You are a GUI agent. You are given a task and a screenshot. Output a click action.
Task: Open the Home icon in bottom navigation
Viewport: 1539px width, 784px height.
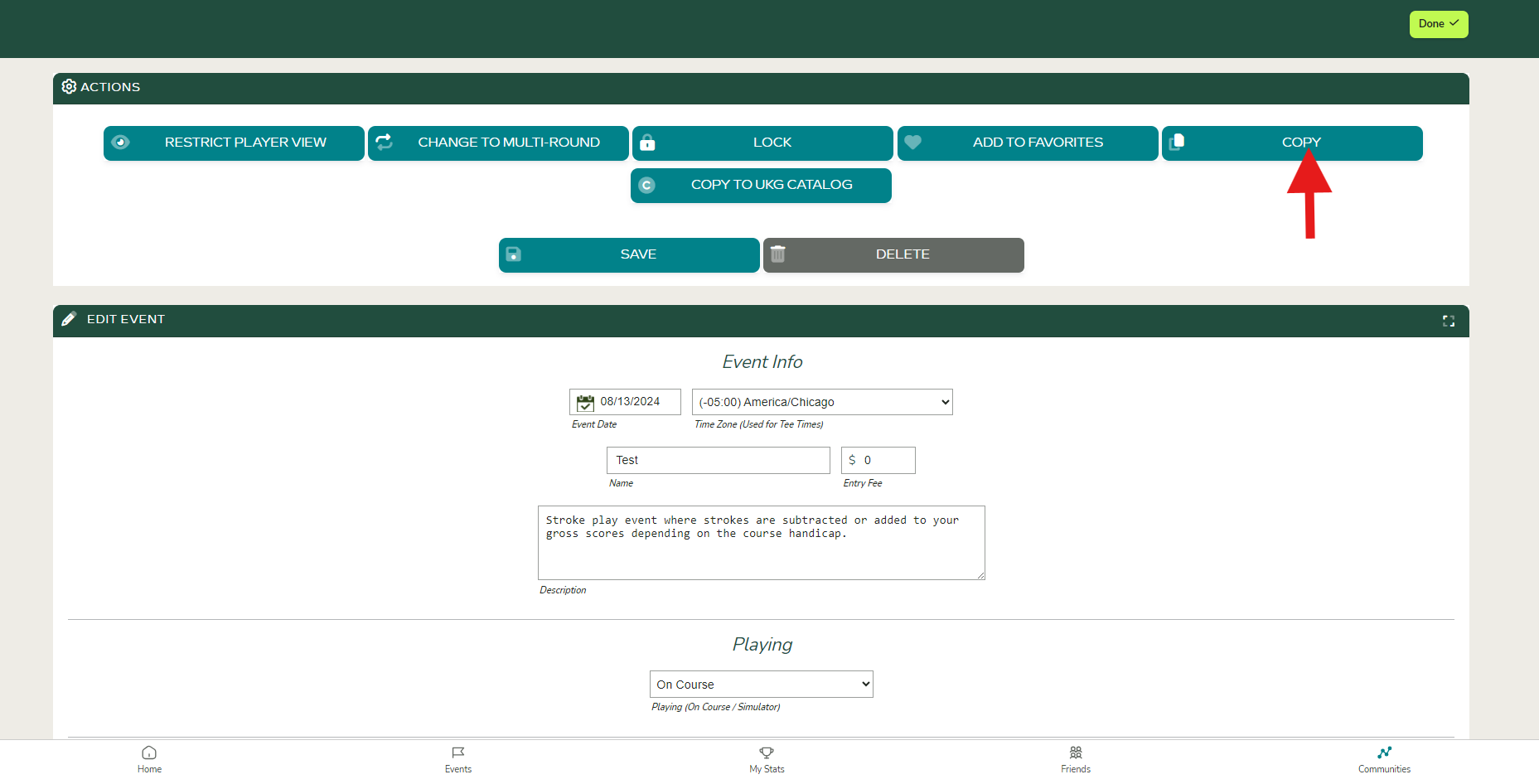[149, 753]
